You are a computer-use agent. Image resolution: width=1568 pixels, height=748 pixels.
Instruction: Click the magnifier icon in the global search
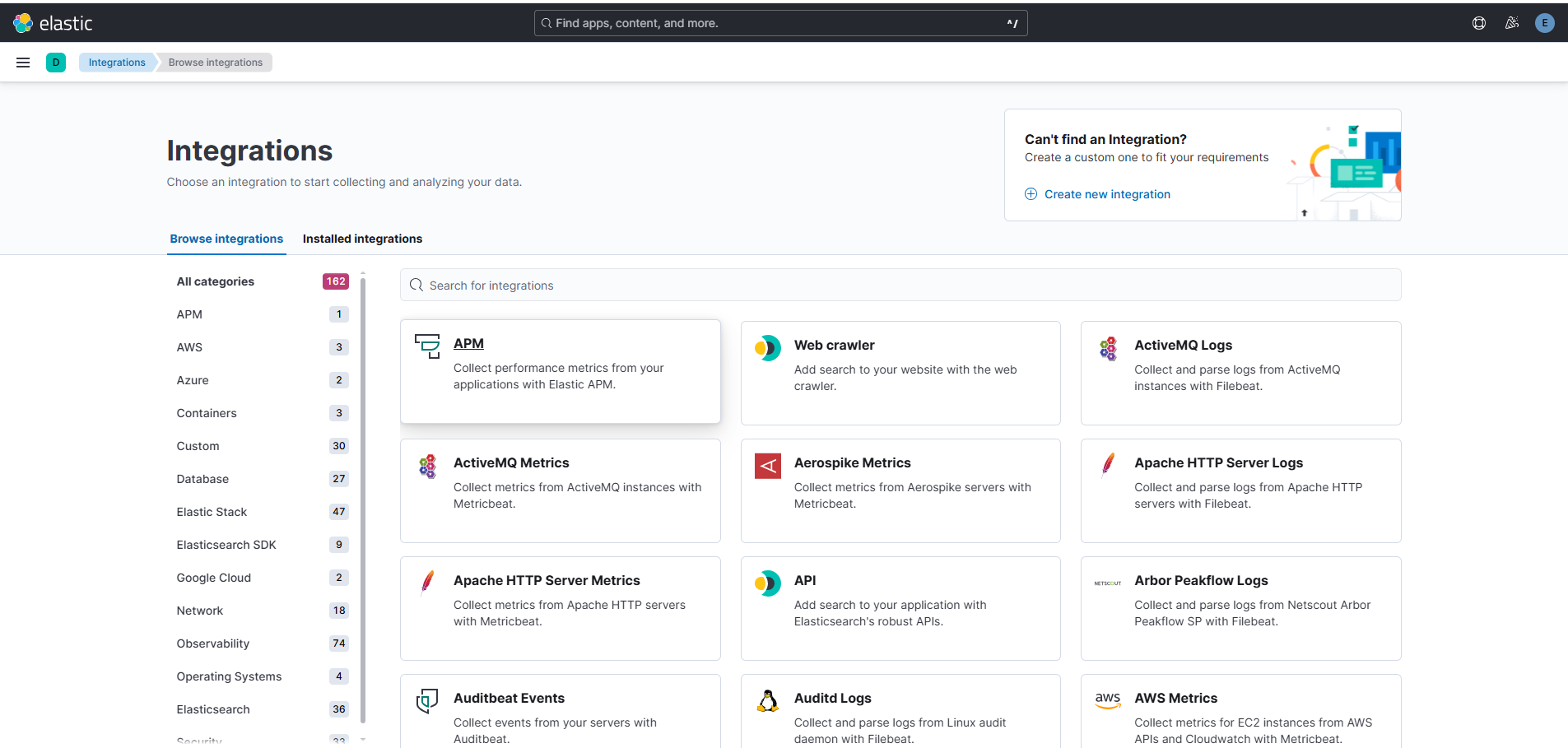pyautogui.click(x=547, y=23)
